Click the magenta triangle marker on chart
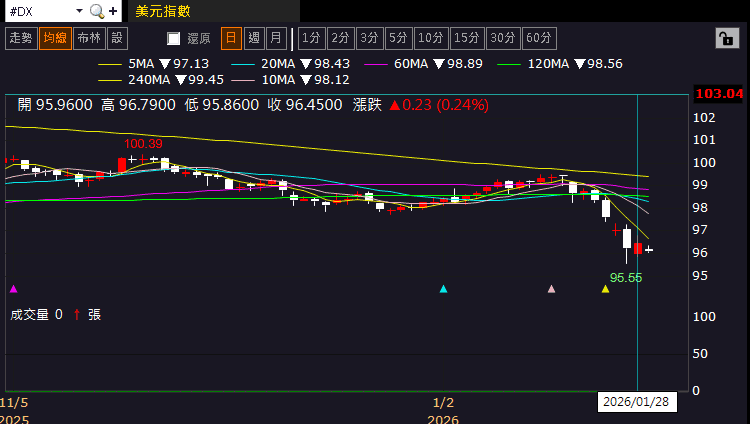The image size is (750, 424). pos(13,289)
